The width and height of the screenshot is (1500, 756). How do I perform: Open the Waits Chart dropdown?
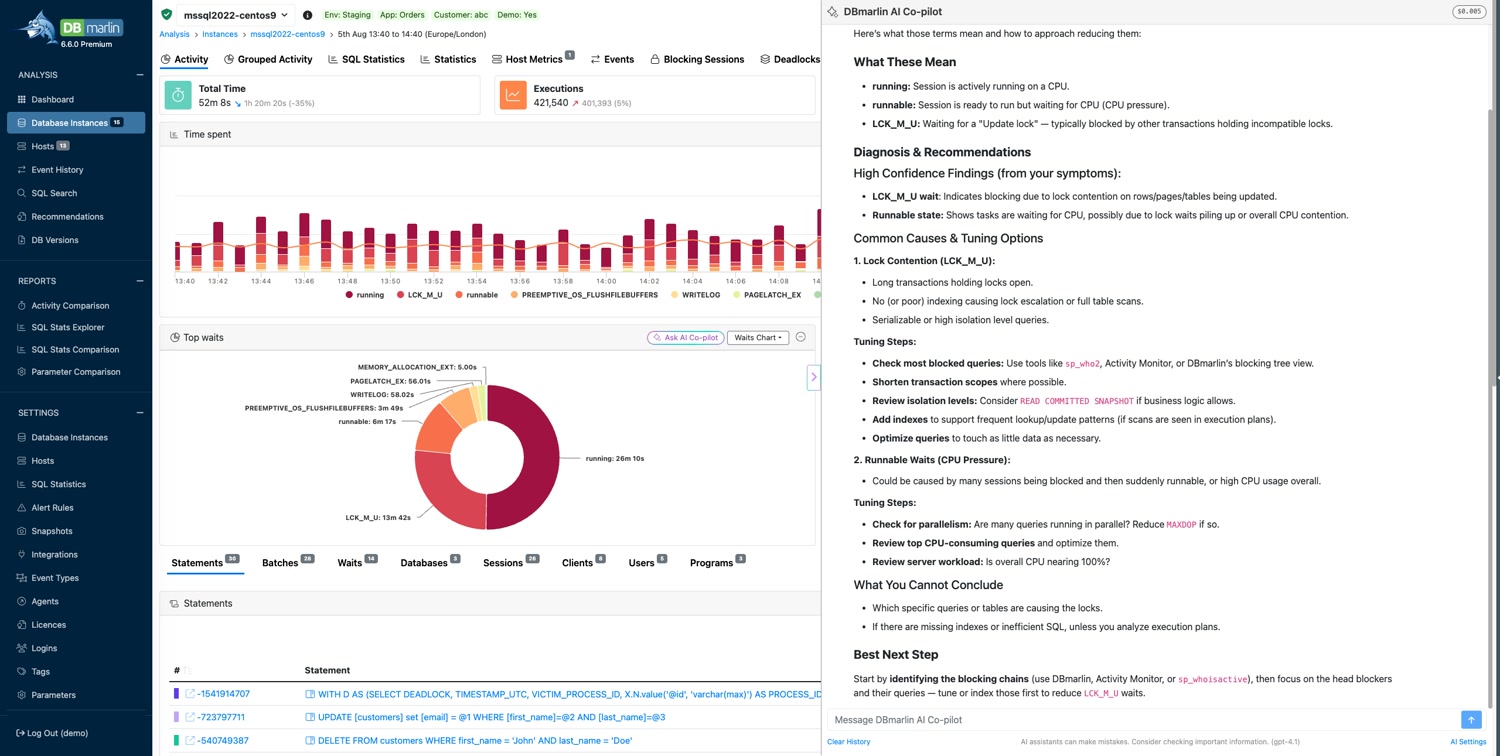[758, 338]
